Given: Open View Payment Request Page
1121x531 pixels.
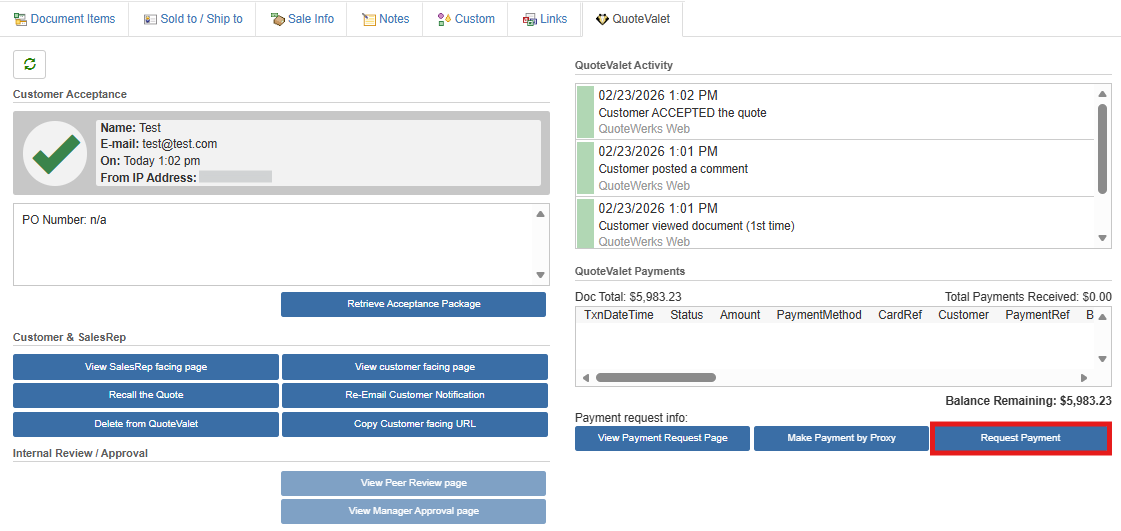Looking at the screenshot, I should click(662, 438).
